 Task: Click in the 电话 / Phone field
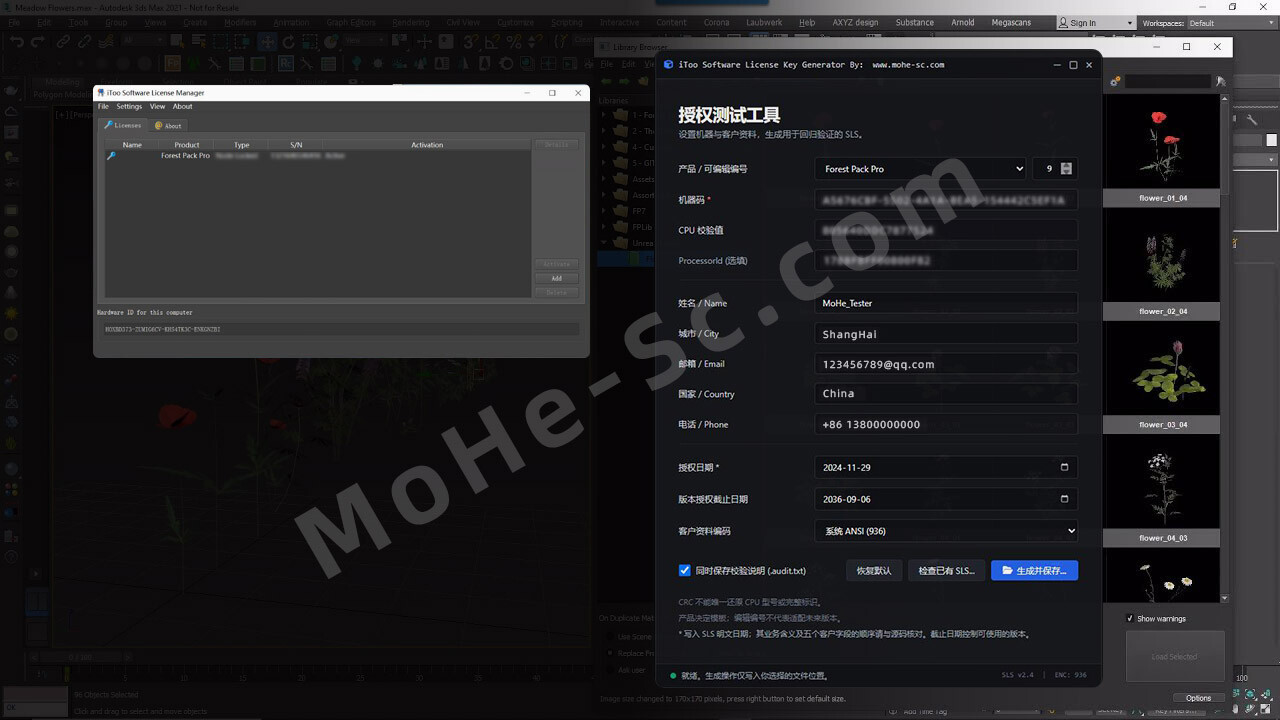click(x=946, y=424)
